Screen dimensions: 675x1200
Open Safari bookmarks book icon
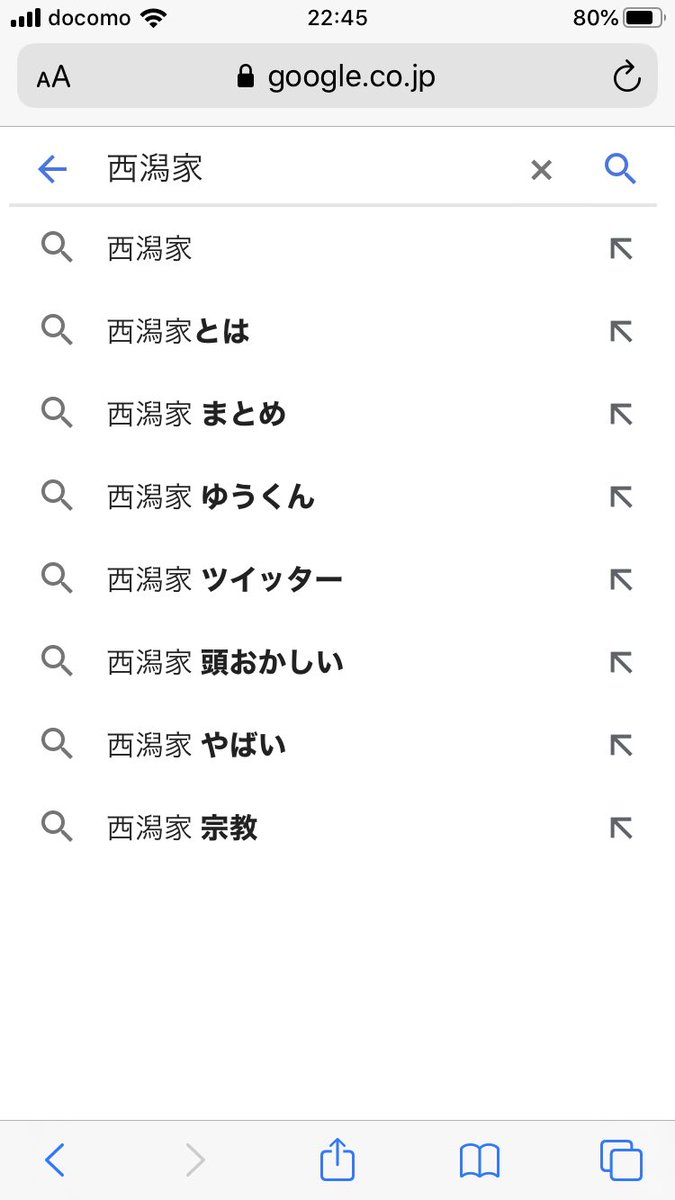pyautogui.click(x=480, y=1161)
